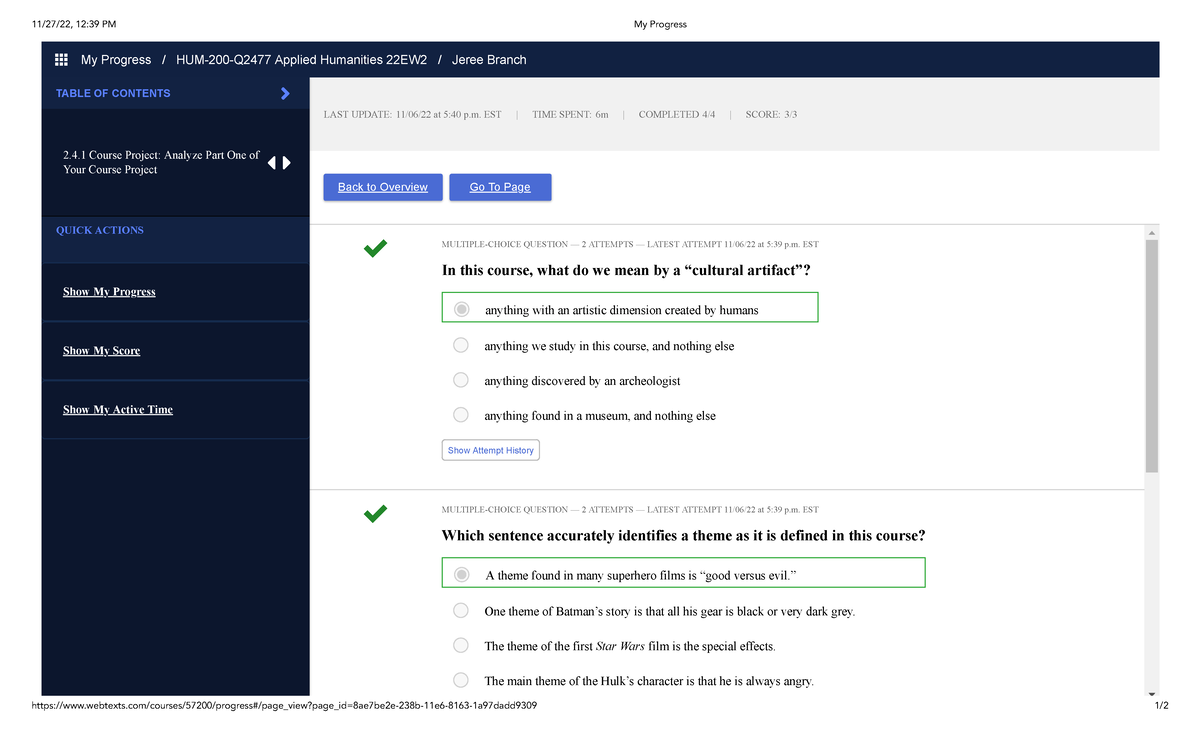
Task: Expand Show Attempt History for first question
Action: (x=490, y=451)
